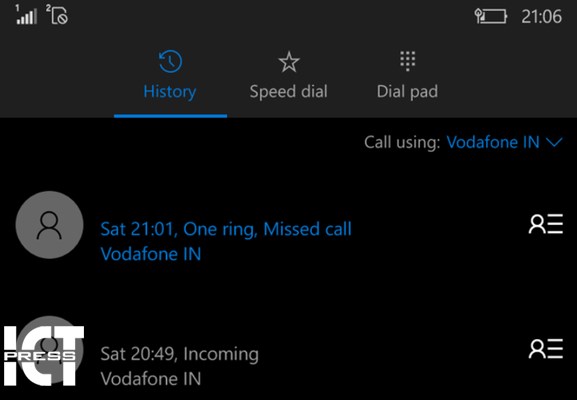Tap the Call using label text

402,142
